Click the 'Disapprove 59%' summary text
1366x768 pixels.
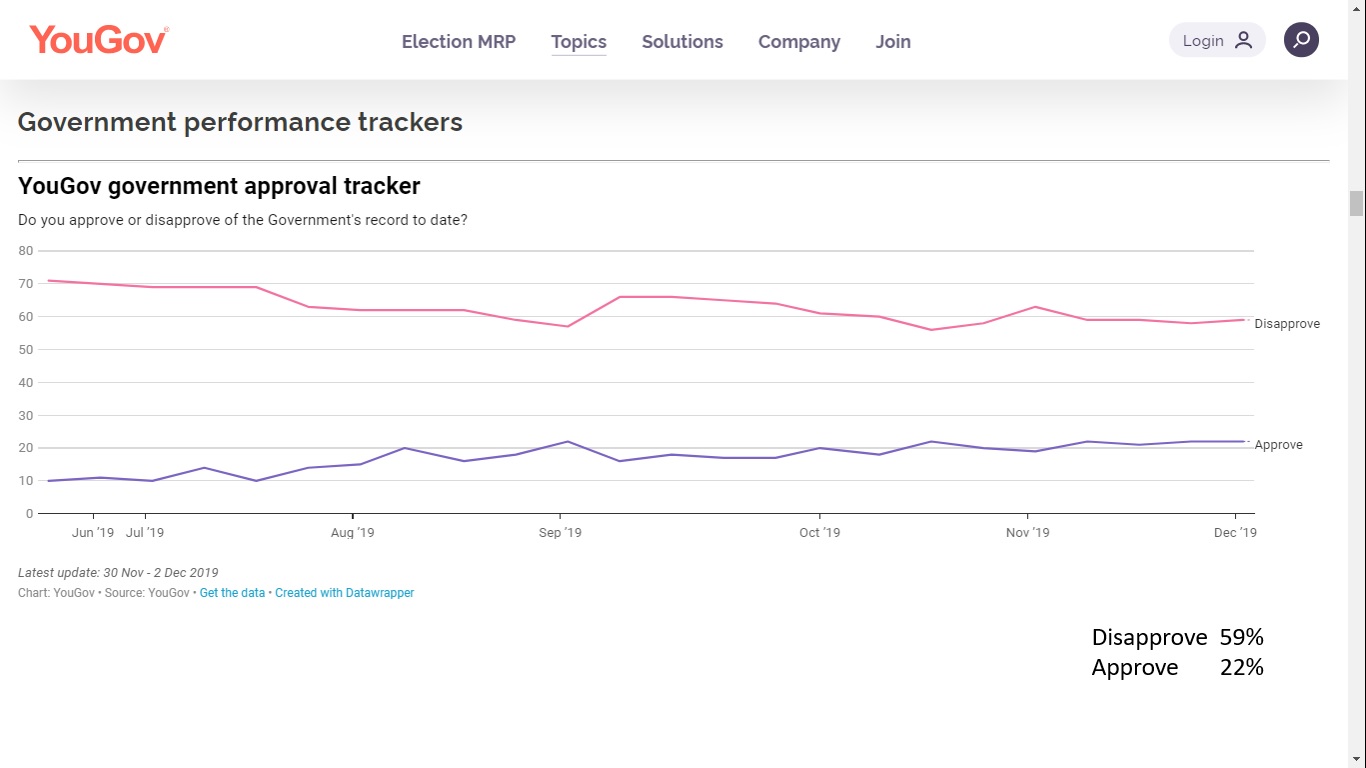[x=1178, y=637]
